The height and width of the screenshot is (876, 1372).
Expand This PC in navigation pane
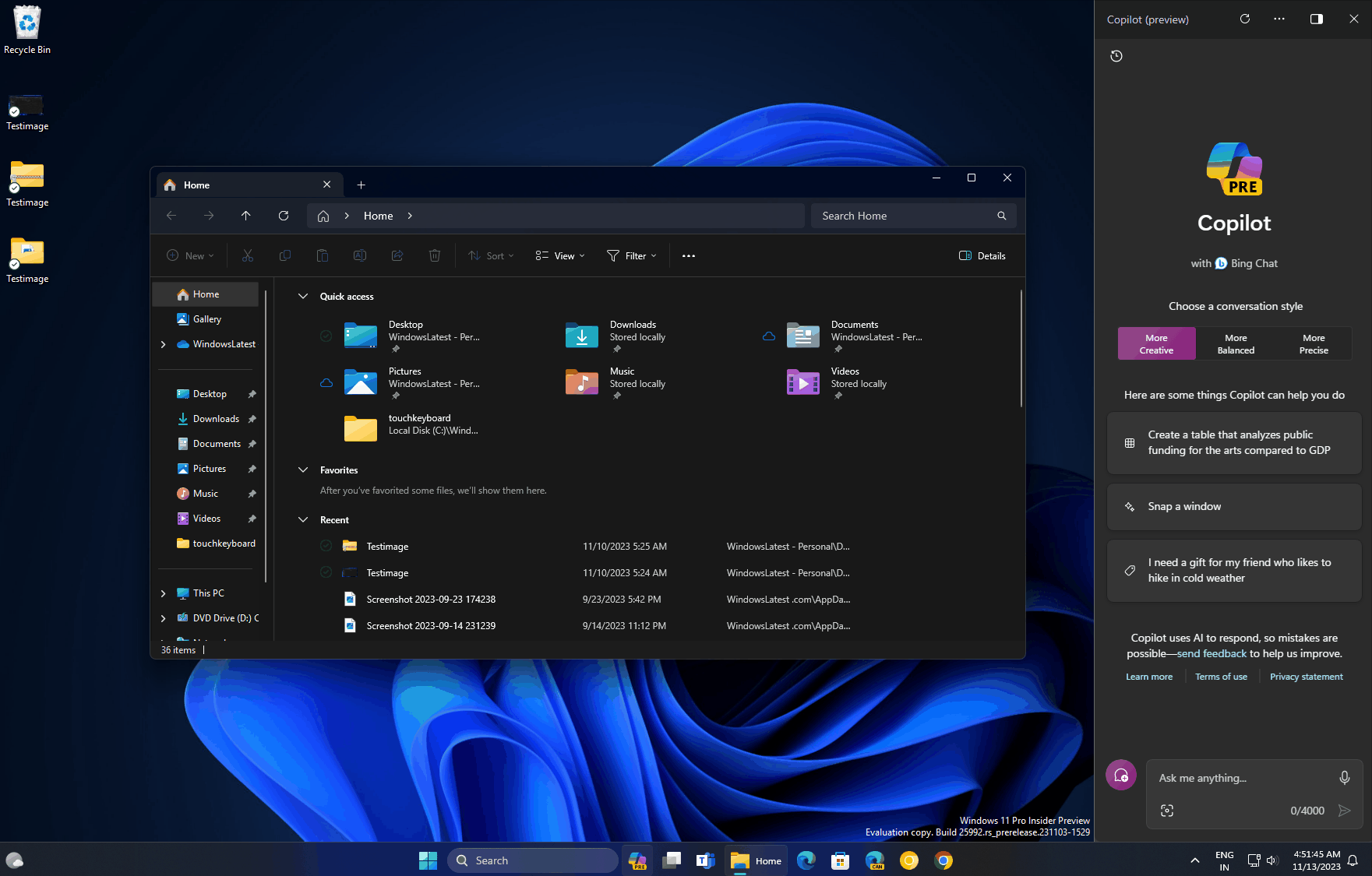click(163, 593)
